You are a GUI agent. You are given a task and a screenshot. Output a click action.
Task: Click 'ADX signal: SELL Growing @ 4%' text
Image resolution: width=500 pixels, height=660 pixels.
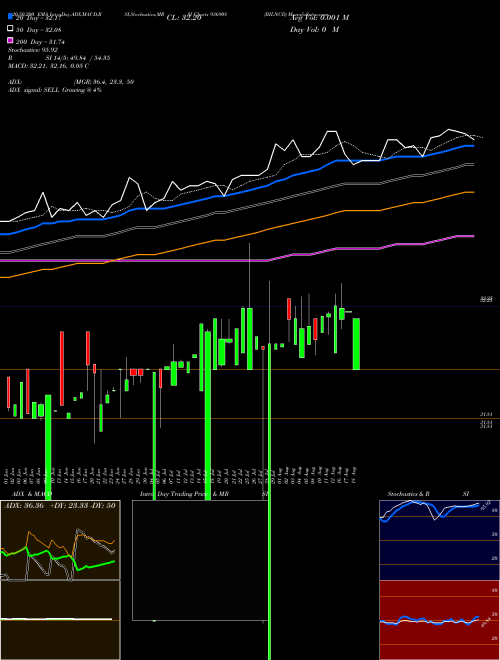tap(55, 90)
